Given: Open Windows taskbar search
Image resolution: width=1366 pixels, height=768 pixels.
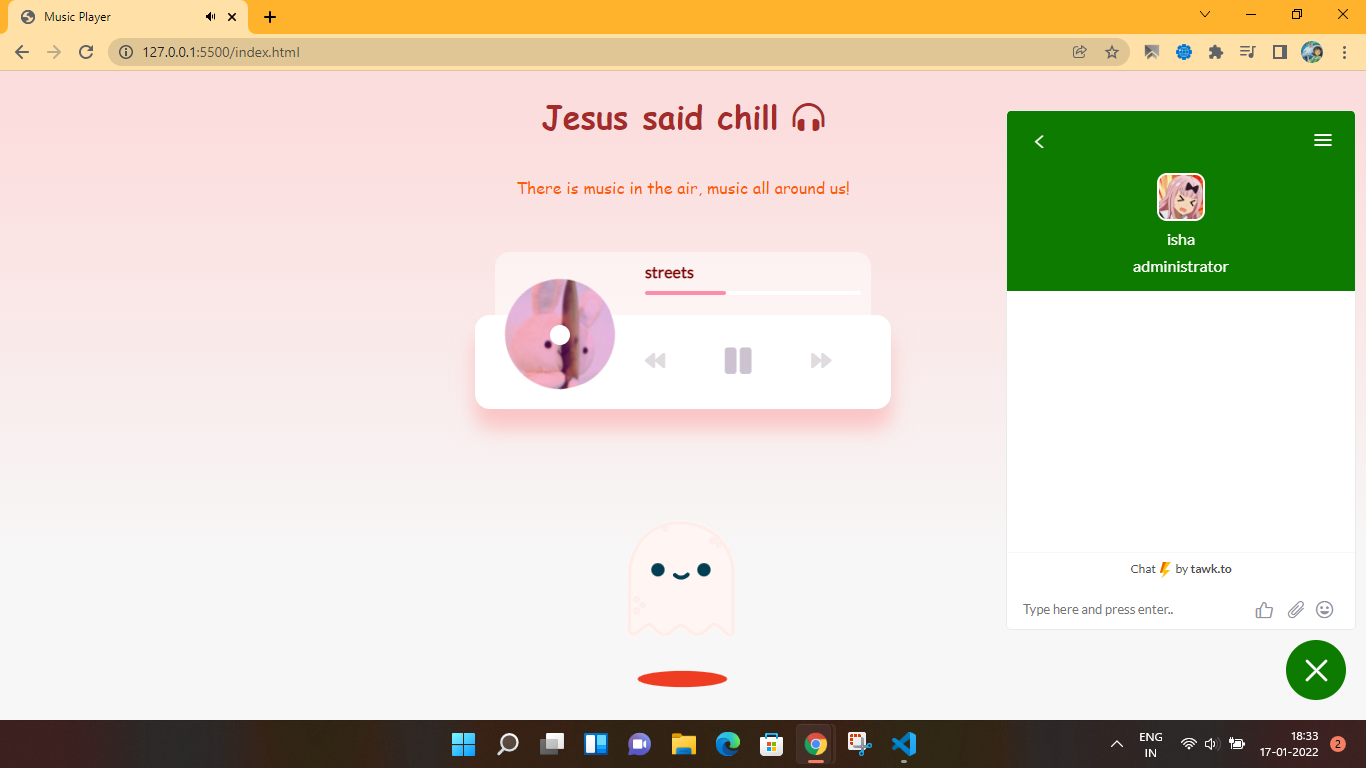Looking at the screenshot, I should click(x=508, y=744).
